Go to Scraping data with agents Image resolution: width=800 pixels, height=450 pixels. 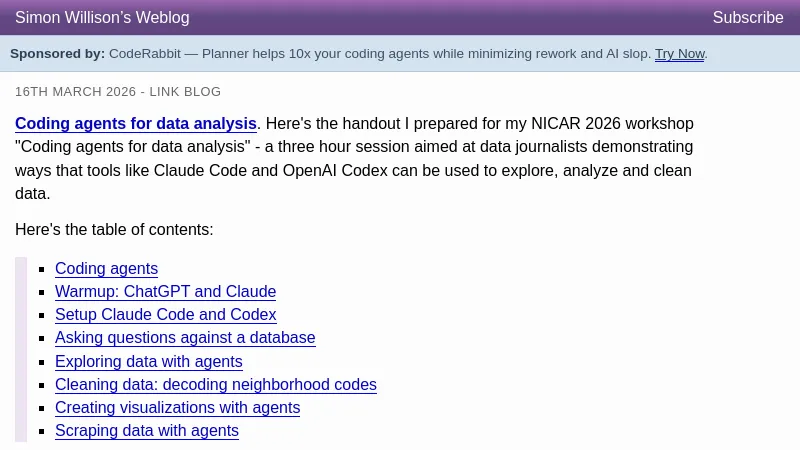146,431
